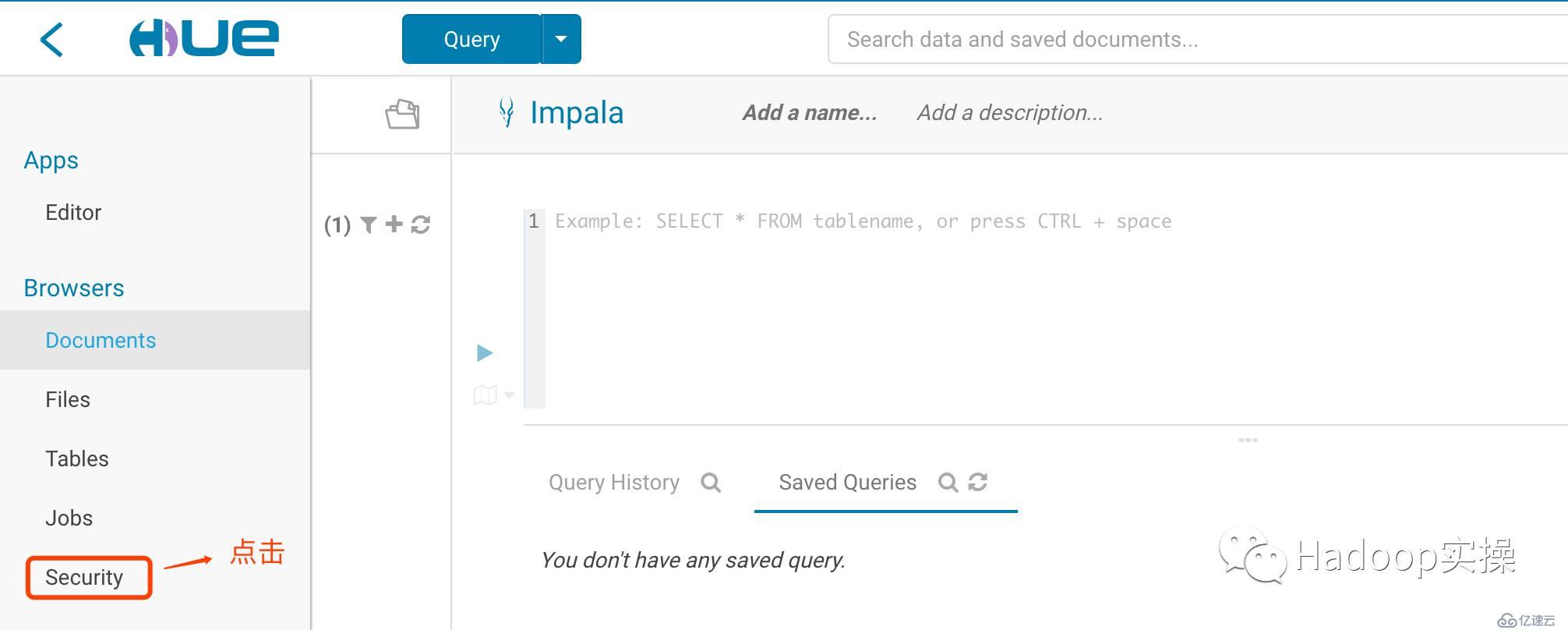Image resolution: width=1568 pixels, height=630 pixels.
Task: Select the Saved Queries tab
Action: tap(847, 483)
